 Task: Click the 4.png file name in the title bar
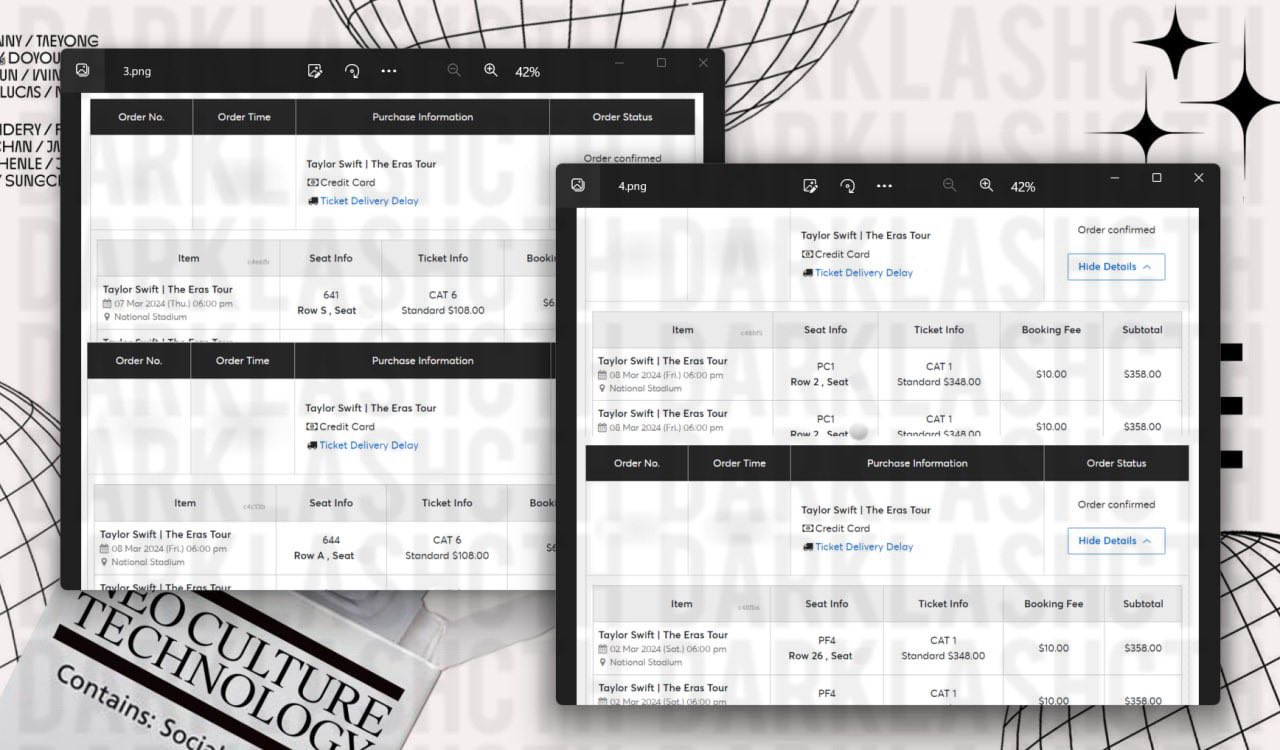click(632, 187)
